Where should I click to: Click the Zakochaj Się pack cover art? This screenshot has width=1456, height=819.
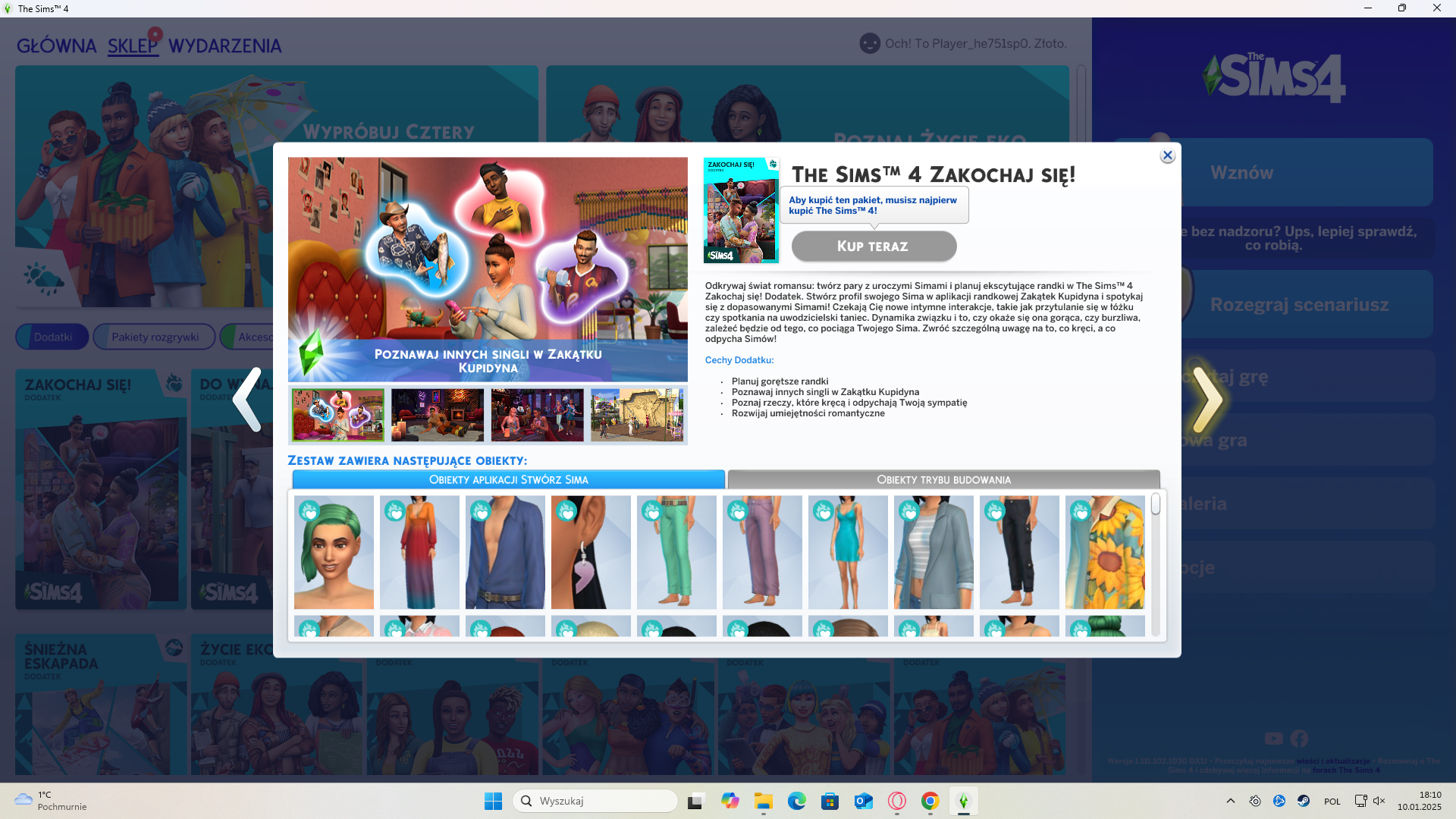tap(741, 210)
